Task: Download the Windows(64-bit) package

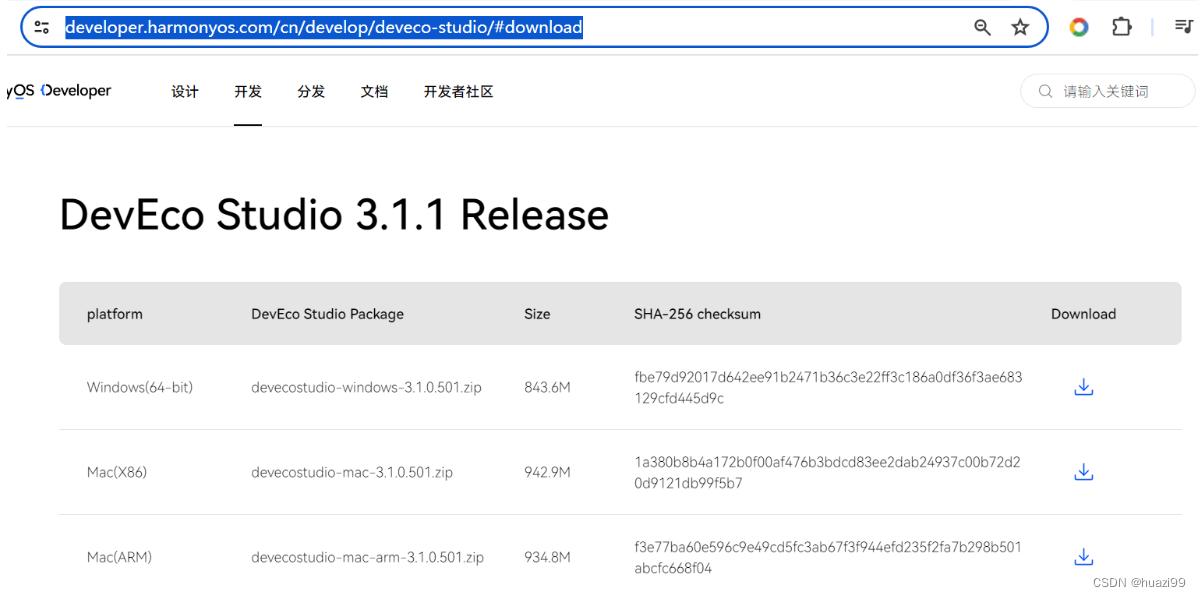Action: pos(1083,387)
